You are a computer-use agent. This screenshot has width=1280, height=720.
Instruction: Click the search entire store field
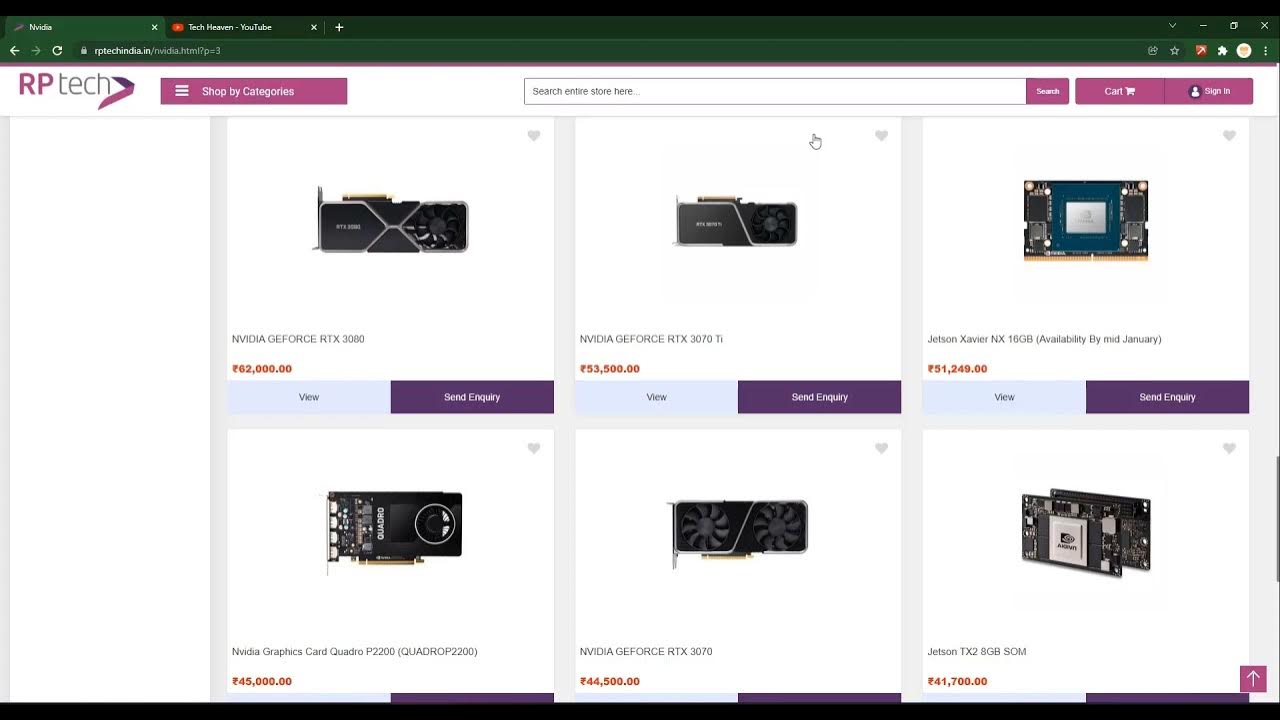[x=775, y=91]
